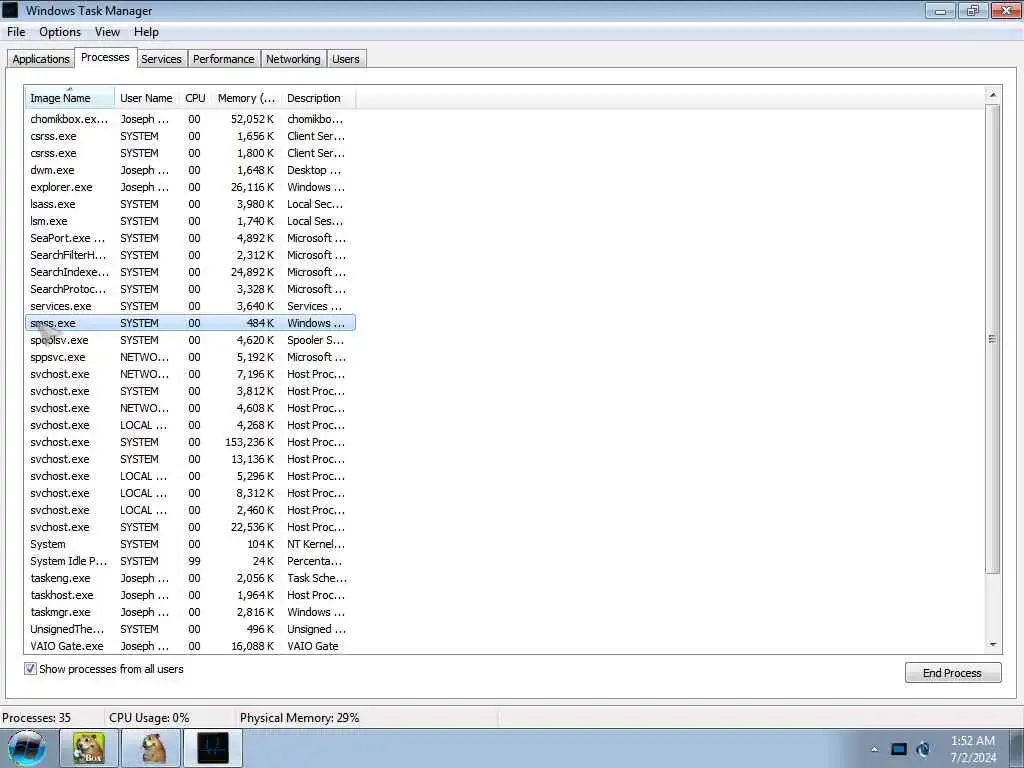The height and width of the screenshot is (768, 1024).
Task: Switch to the Applications tab
Action: [40, 59]
